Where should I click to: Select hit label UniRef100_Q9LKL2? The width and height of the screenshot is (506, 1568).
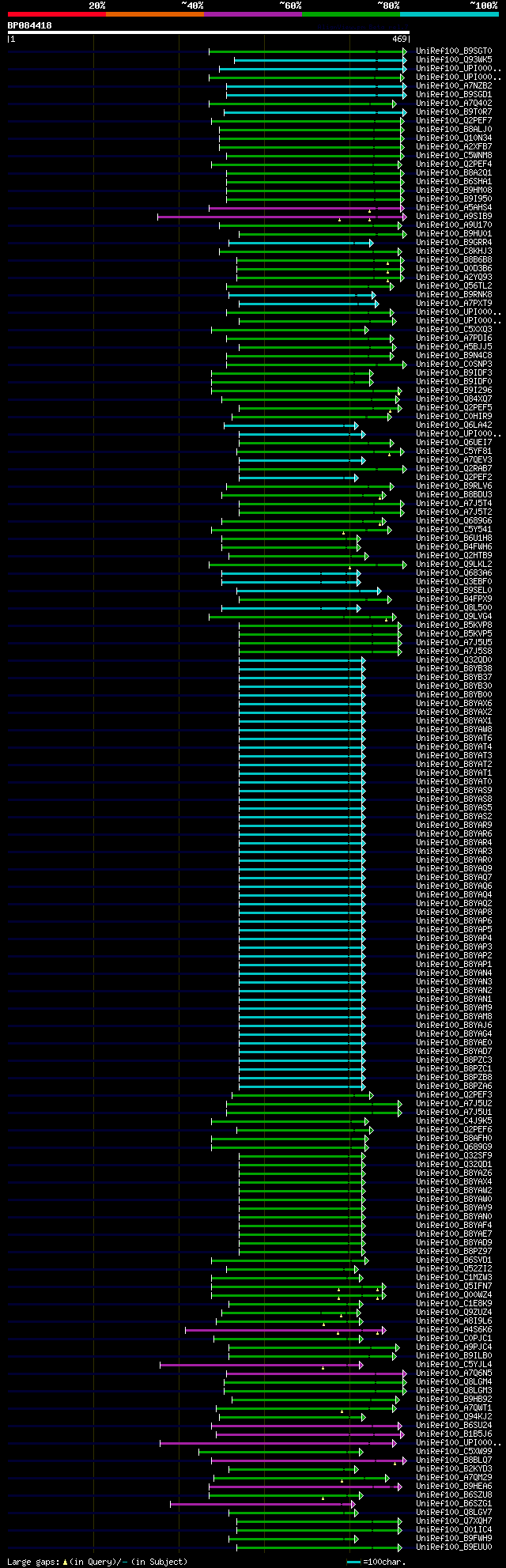pyautogui.click(x=454, y=565)
